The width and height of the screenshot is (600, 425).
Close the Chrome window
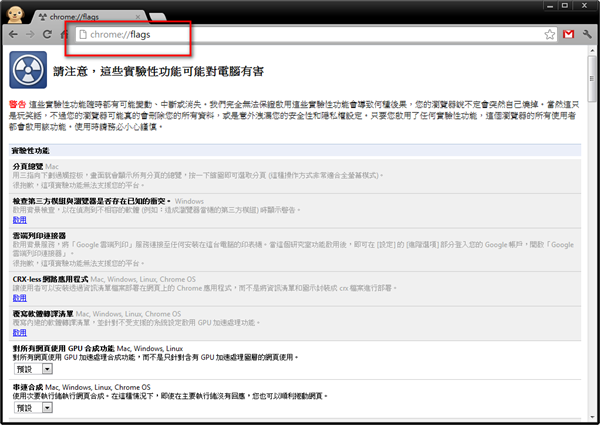point(584,6)
